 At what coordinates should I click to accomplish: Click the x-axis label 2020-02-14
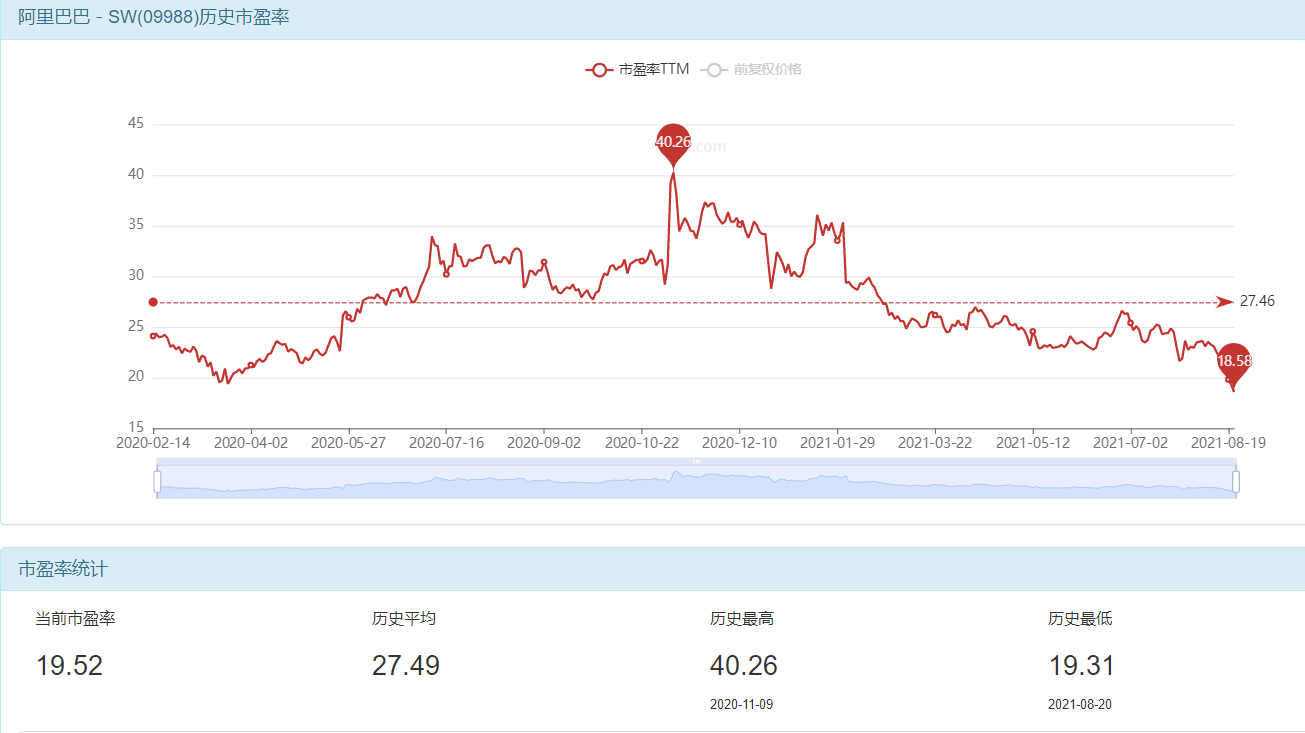coord(153,442)
